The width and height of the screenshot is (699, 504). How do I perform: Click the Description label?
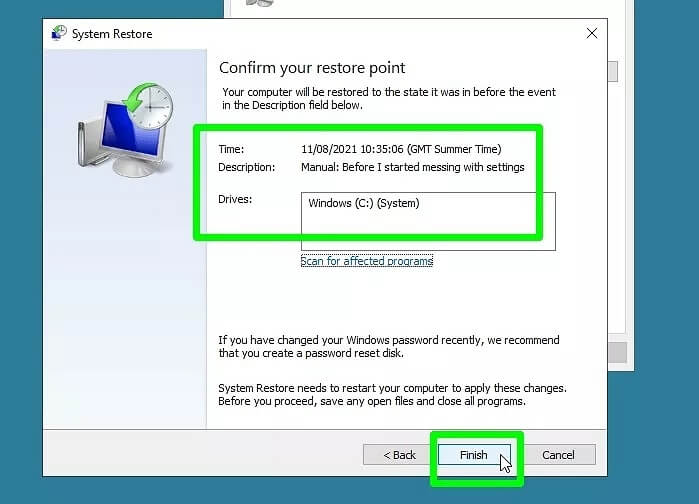245,167
